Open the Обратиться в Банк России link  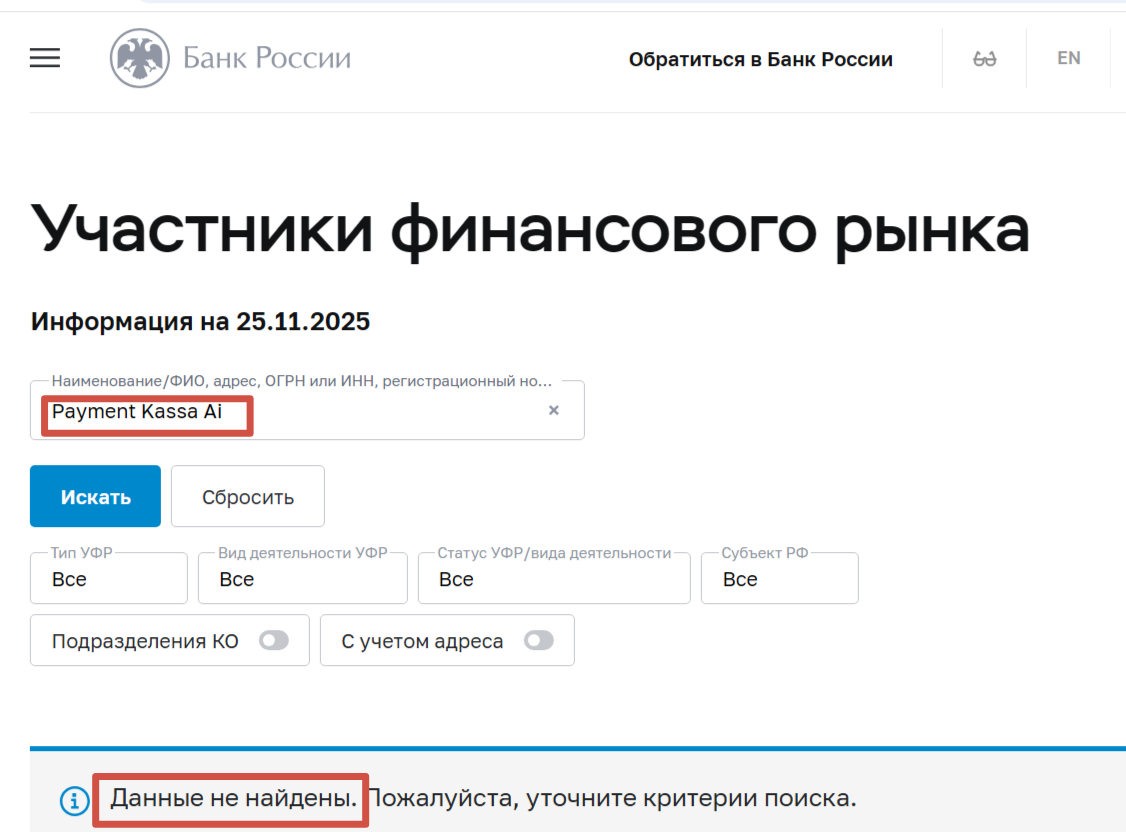[760, 60]
